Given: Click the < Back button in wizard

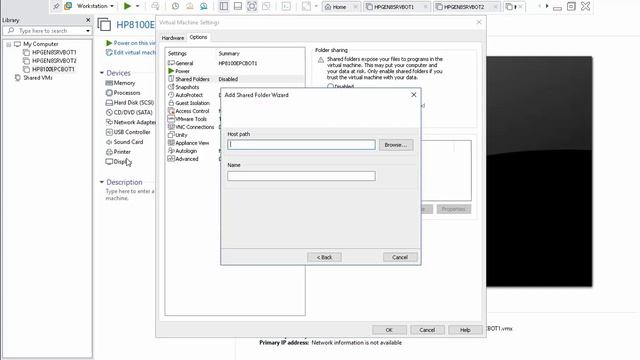Looking at the screenshot, I should click(x=324, y=257).
